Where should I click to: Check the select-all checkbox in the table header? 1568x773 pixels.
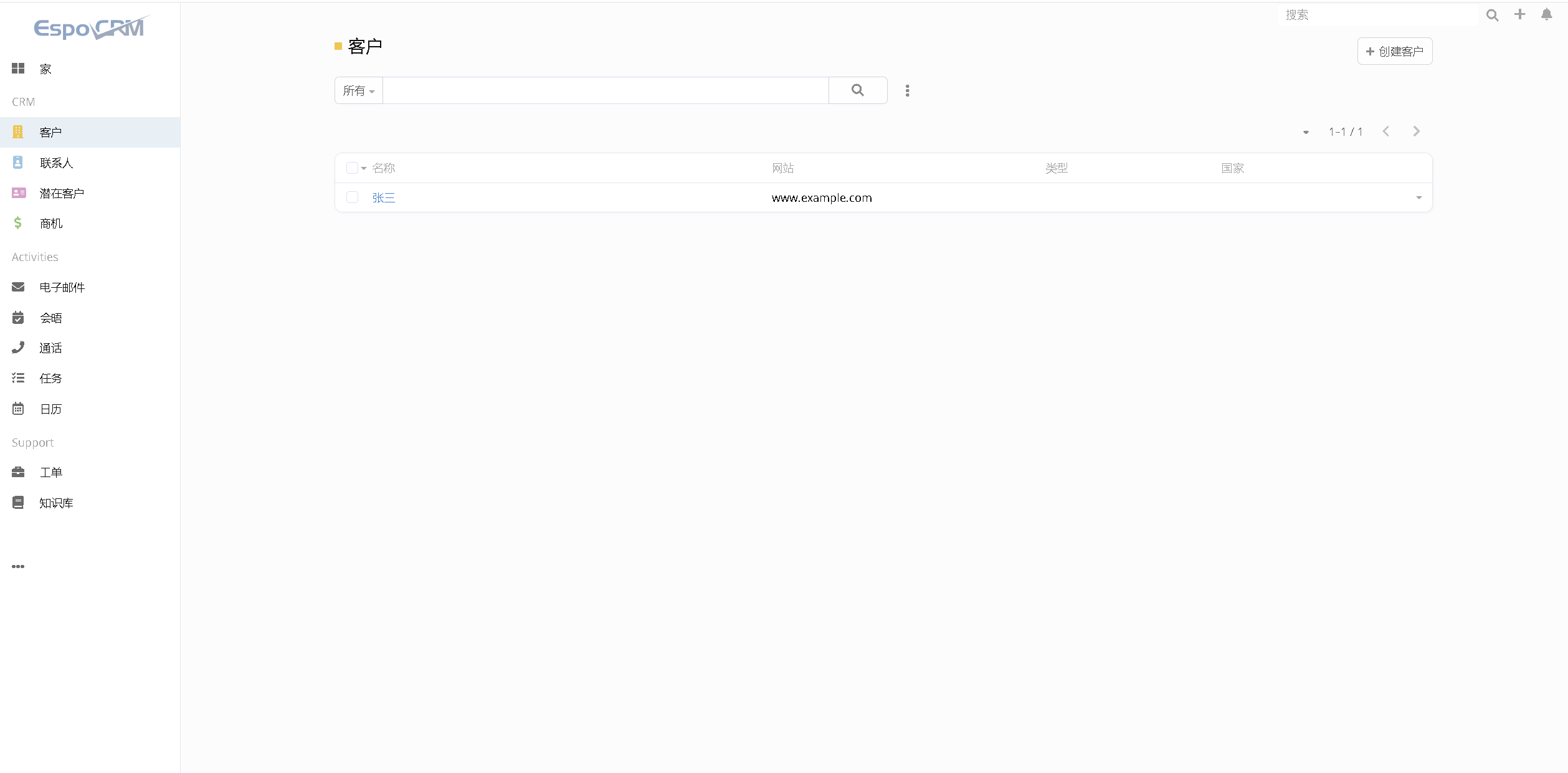click(x=351, y=168)
